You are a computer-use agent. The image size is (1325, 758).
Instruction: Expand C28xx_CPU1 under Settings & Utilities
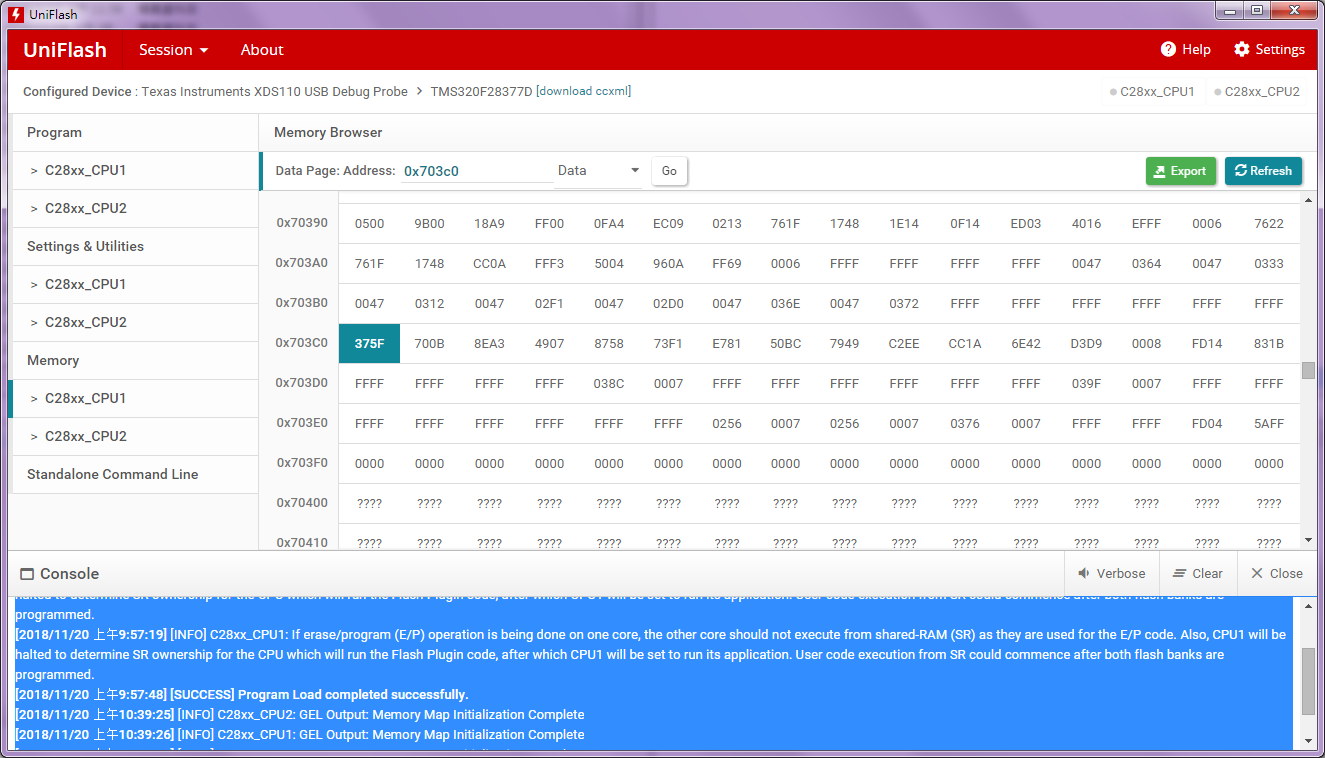[134, 285]
